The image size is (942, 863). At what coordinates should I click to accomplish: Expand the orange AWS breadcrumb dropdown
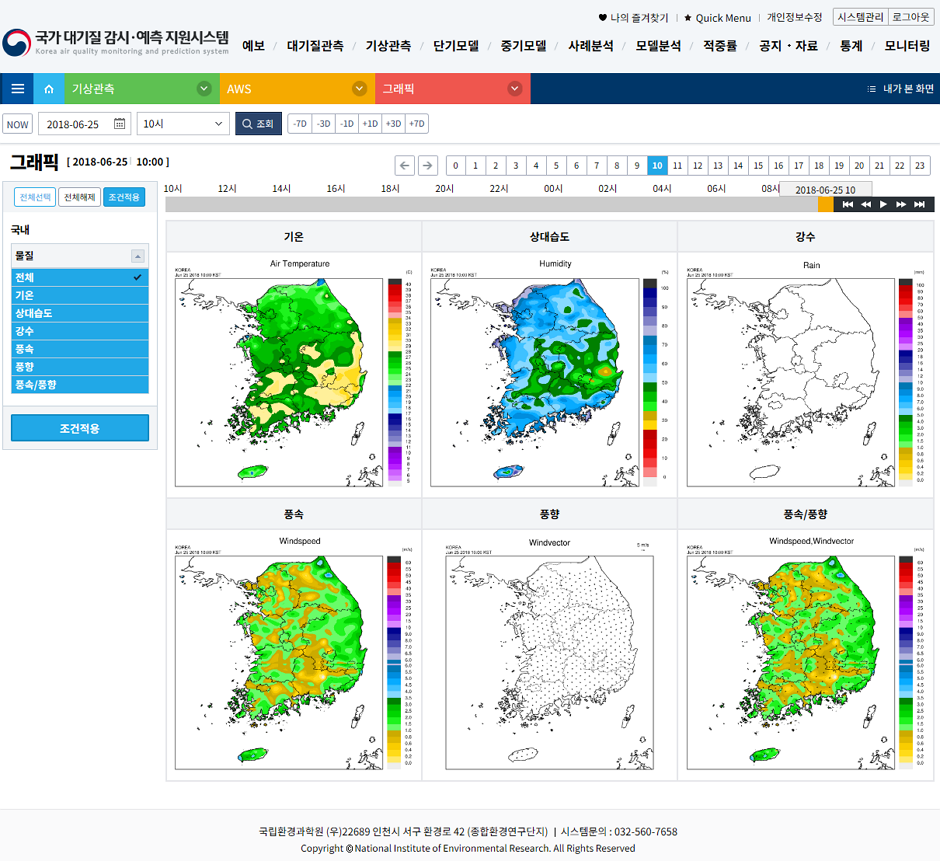click(359, 89)
